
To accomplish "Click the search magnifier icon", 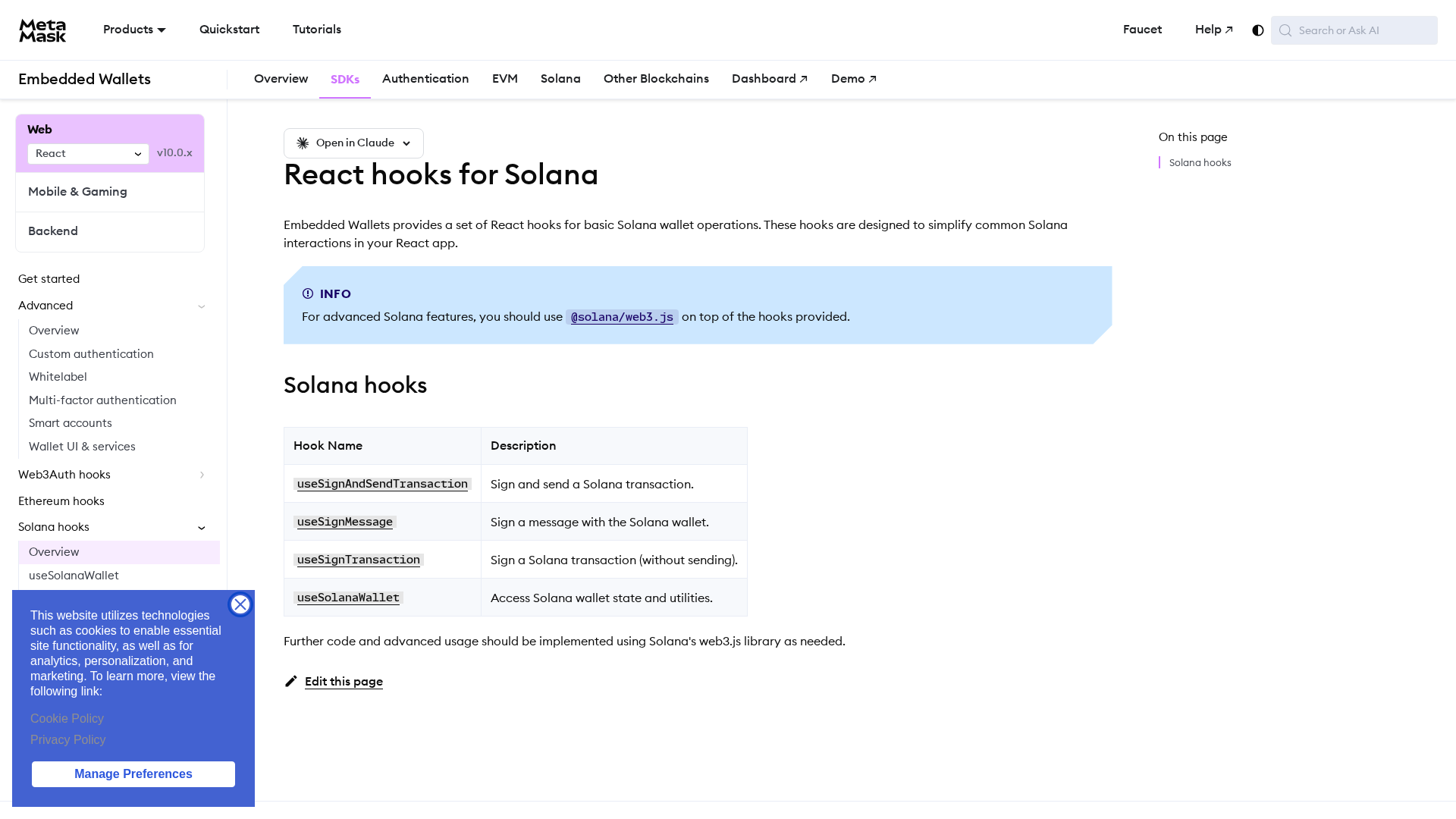I will pos(1285,30).
